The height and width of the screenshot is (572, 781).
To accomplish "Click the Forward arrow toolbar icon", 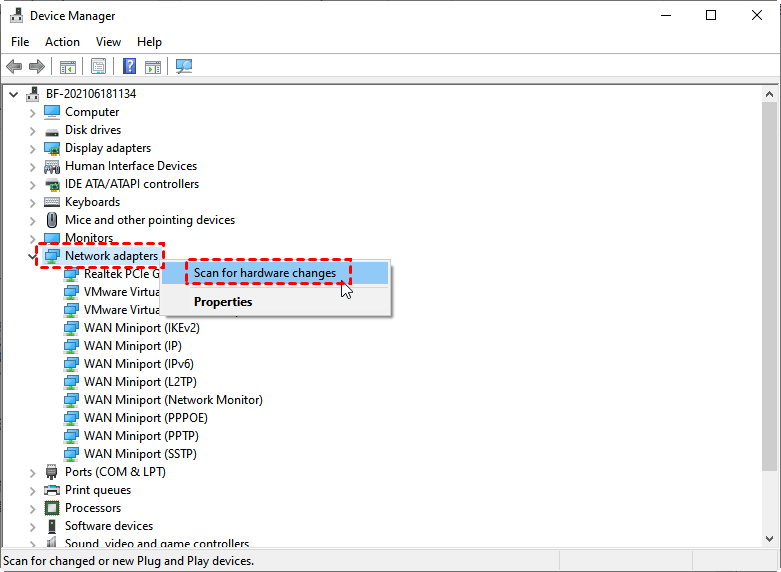I will [37, 66].
